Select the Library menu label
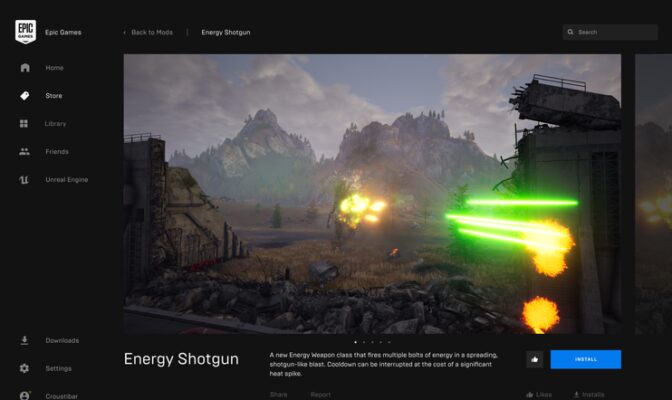The height and width of the screenshot is (400, 672). click(x=56, y=124)
